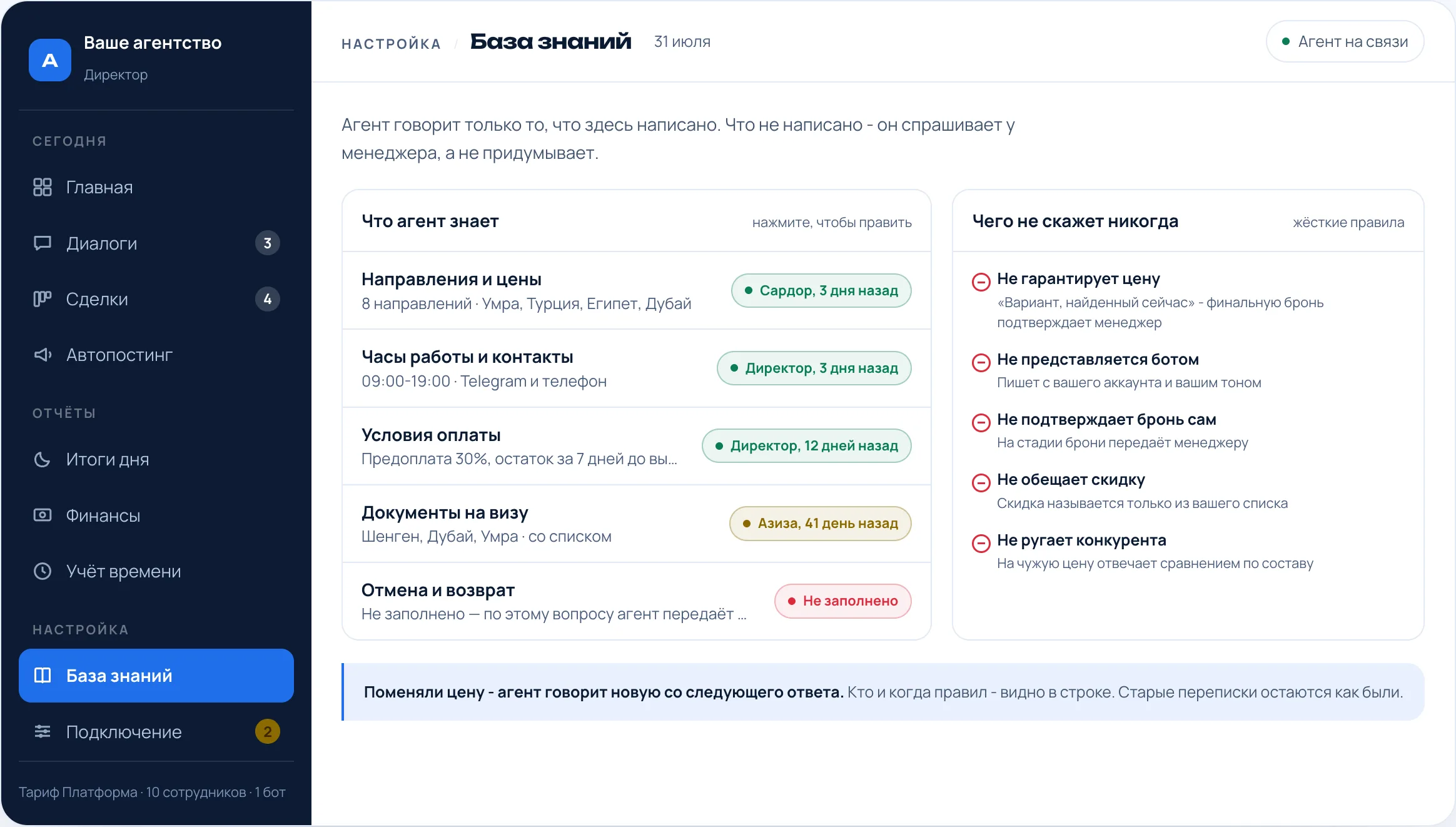The height and width of the screenshot is (827, 1456).
Task: Click the Азиза, 41 день назад badge
Action: tap(821, 524)
